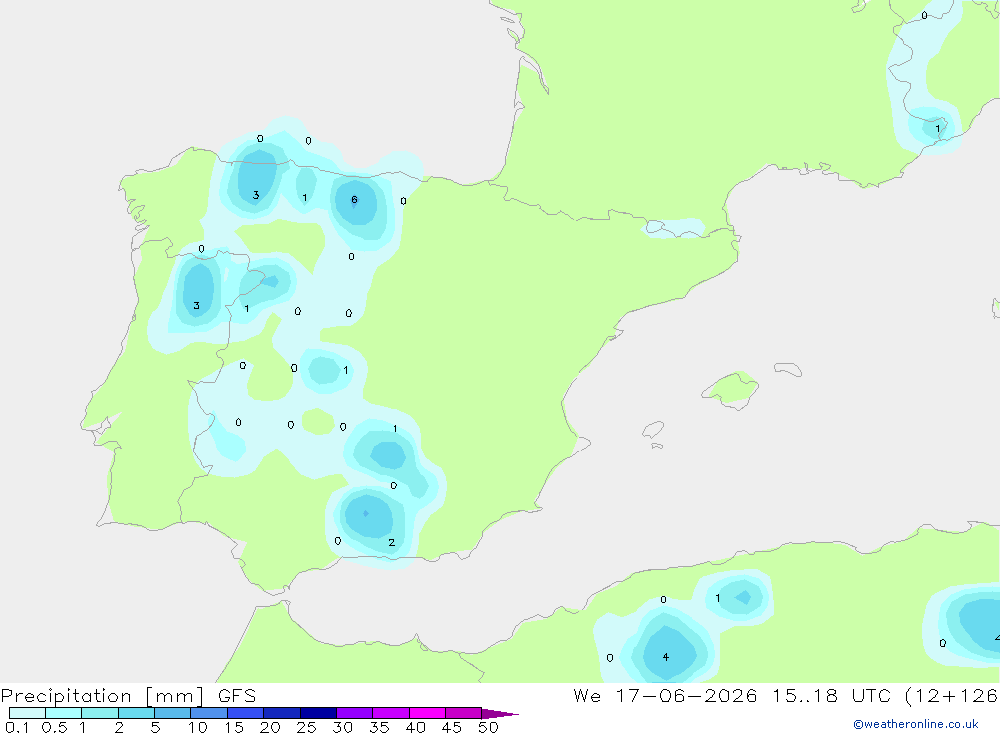This screenshot has height=733, width=1000.
Task: Select the 0.5–1 mm legend swatch
Action: click(x=64, y=713)
